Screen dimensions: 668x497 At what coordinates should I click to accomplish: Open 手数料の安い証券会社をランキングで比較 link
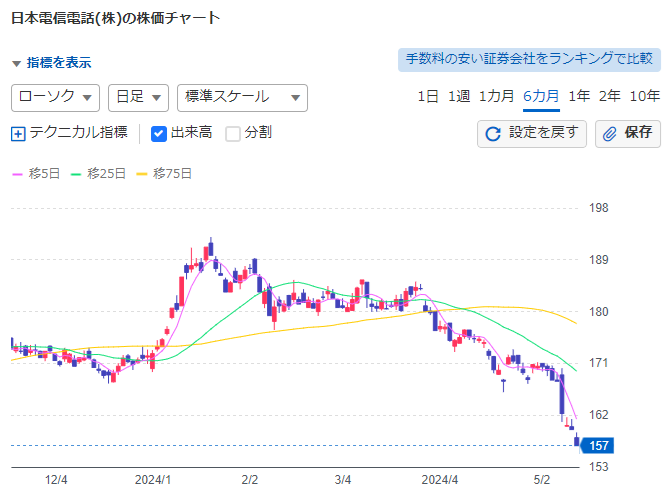[x=526, y=60]
